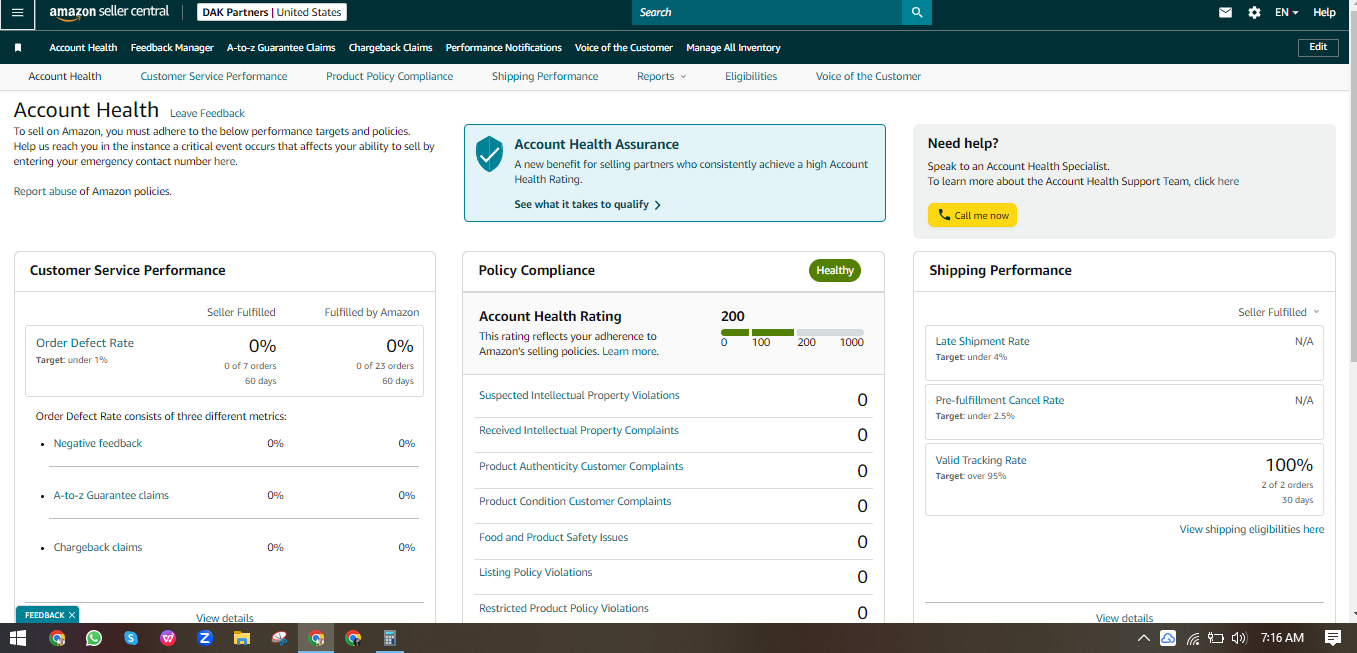Click the Call me now button
This screenshot has width=1357, height=653.
[x=972, y=215]
